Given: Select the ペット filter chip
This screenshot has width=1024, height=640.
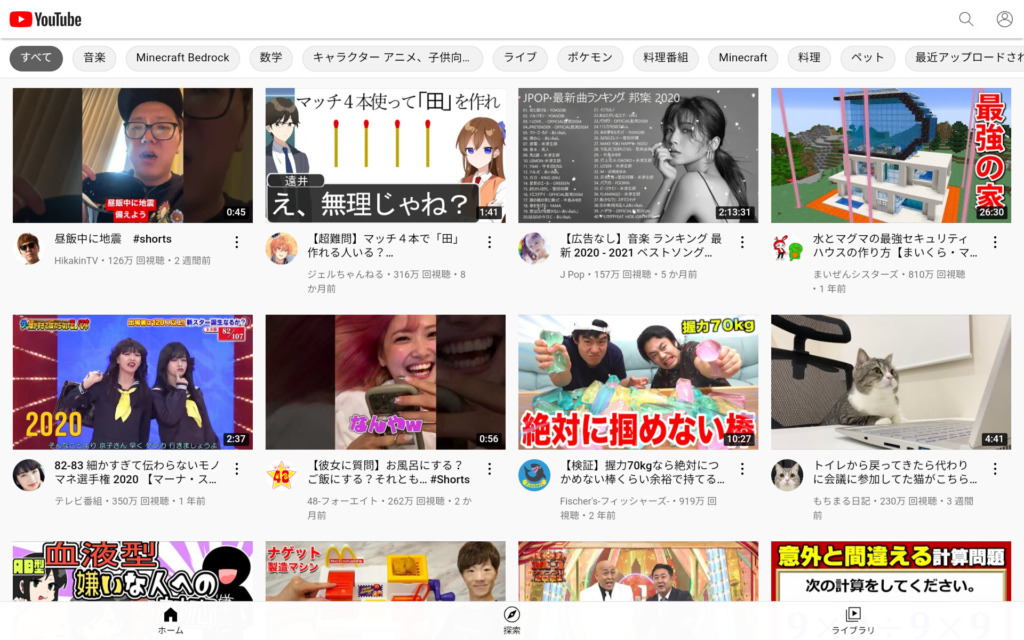Looking at the screenshot, I should 867,57.
